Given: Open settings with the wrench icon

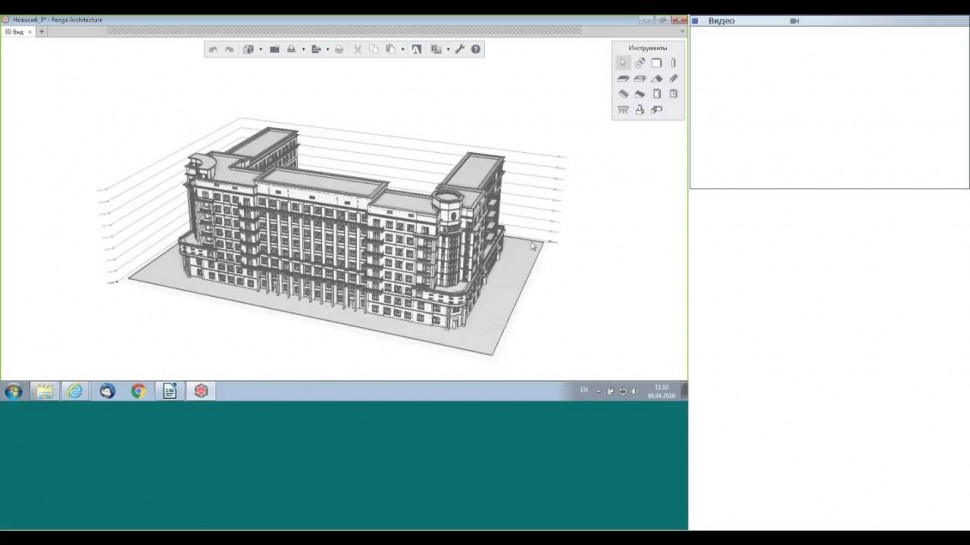Looking at the screenshot, I should [x=459, y=49].
